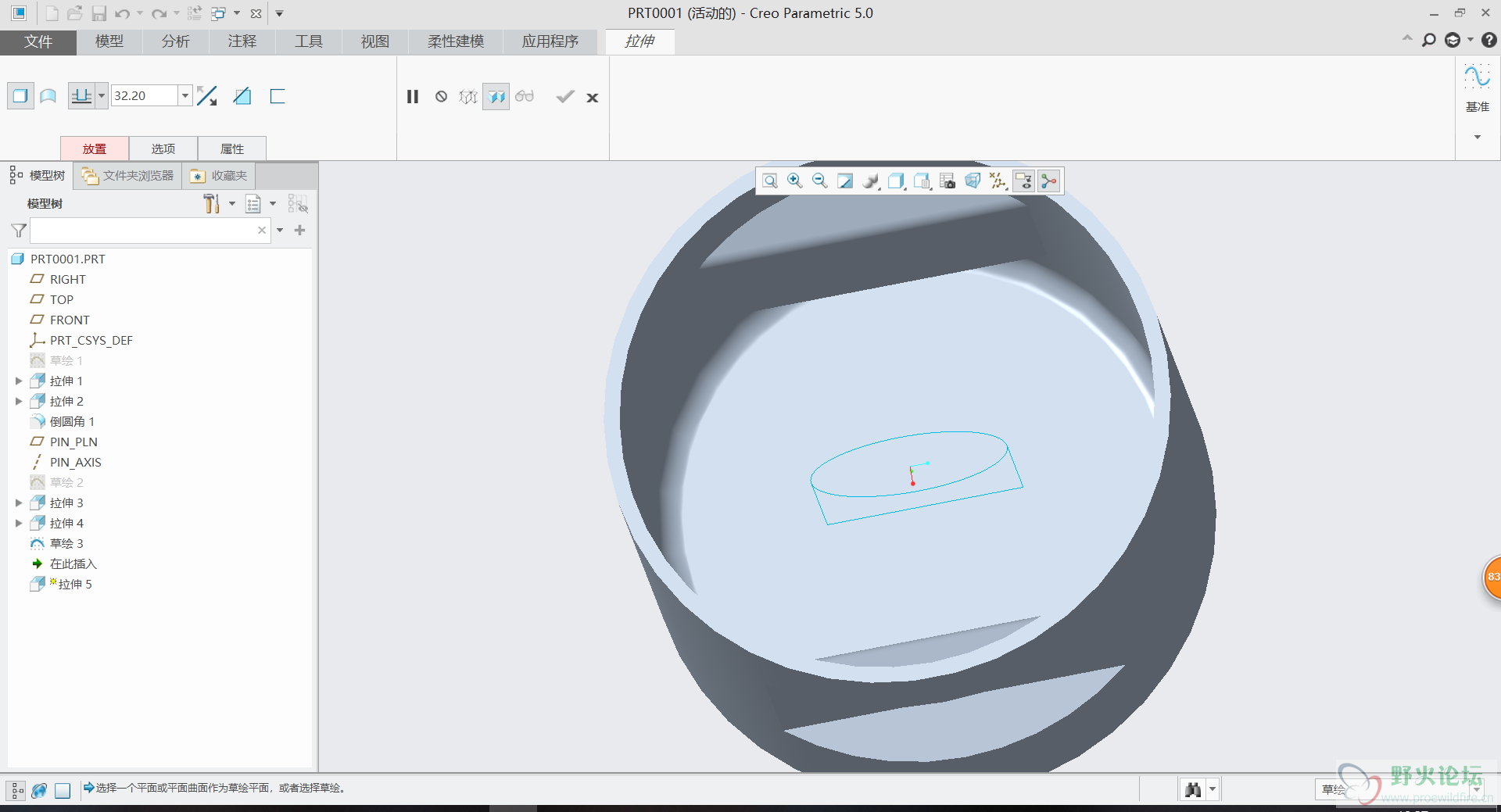Open datum display filters icon
The height and width of the screenshot is (812, 1501).
998,181
